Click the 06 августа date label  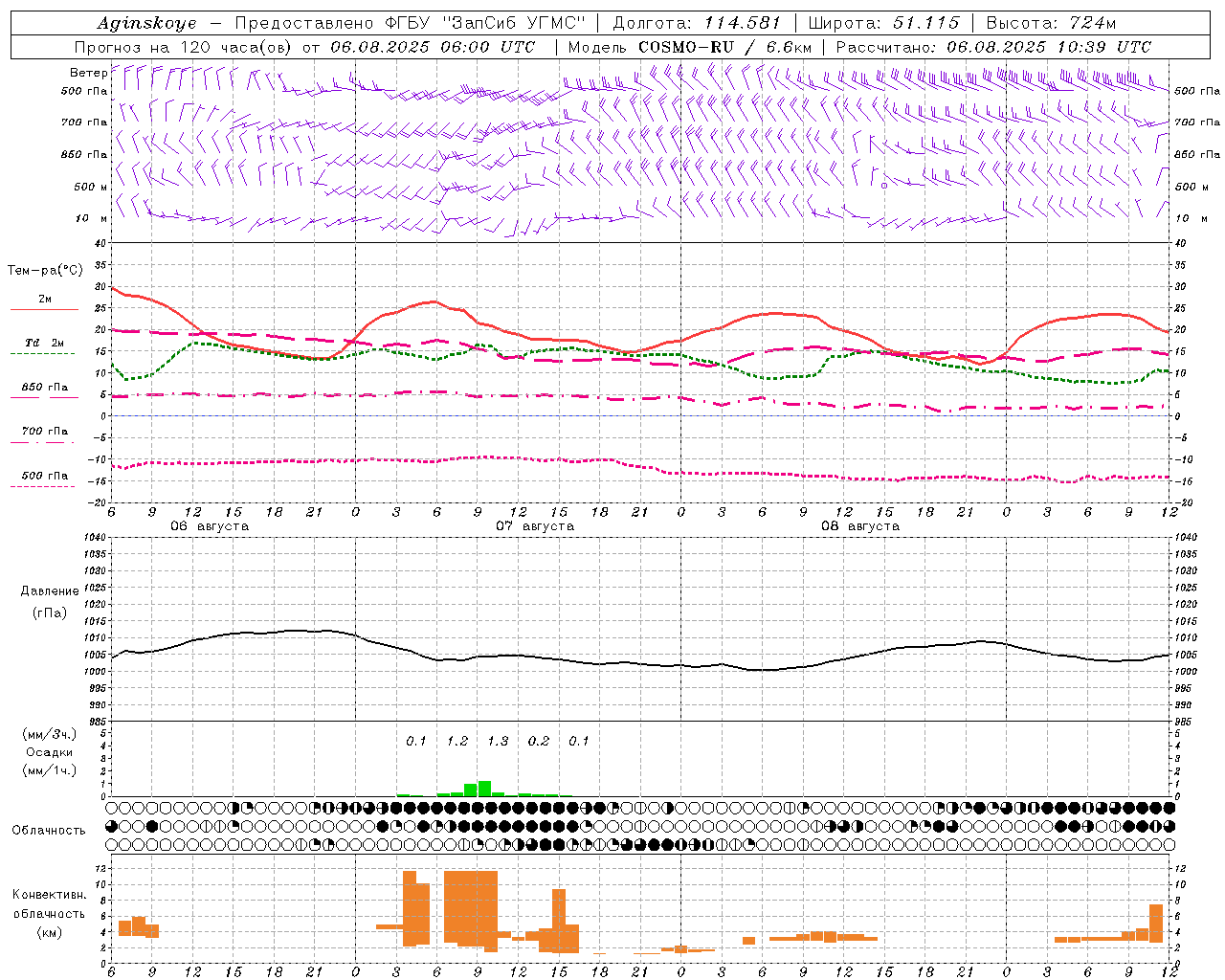[x=210, y=526]
